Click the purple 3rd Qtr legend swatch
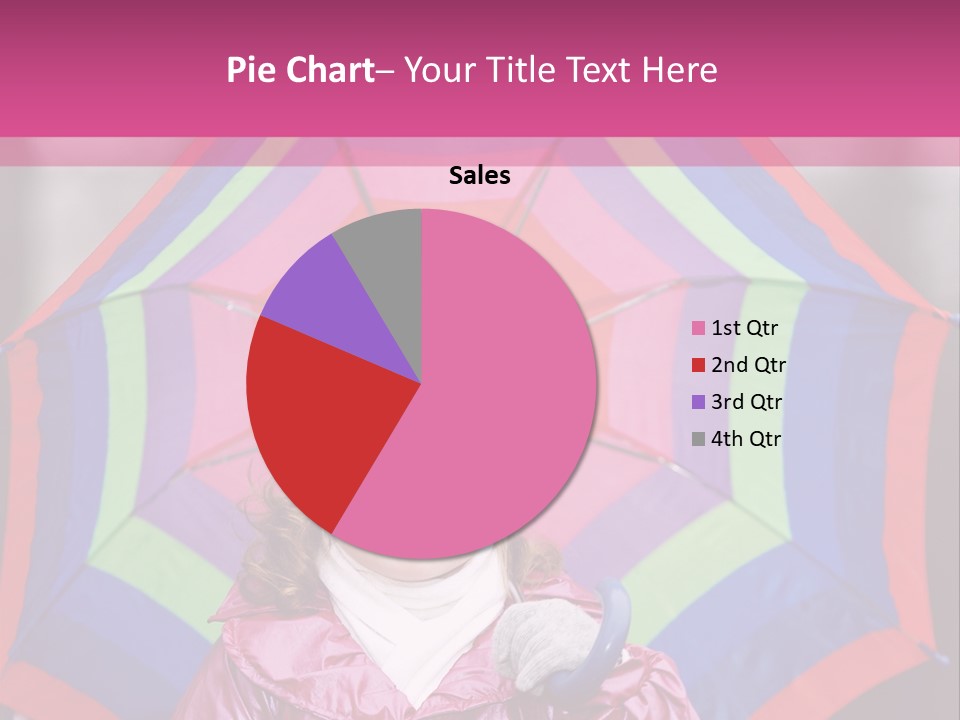Viewport: 960px width, 720px height. pos(699,402)
